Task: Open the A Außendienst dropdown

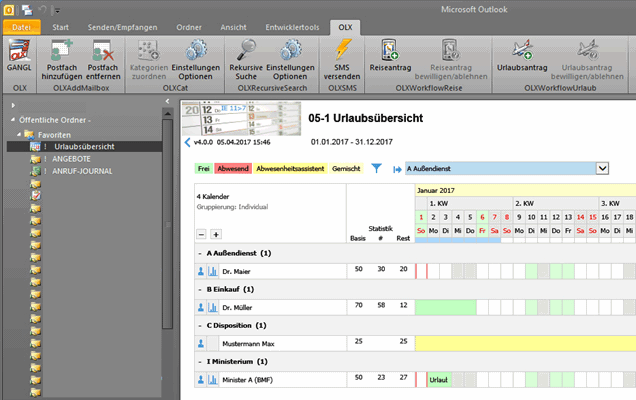Action: [x=602, y=169]
